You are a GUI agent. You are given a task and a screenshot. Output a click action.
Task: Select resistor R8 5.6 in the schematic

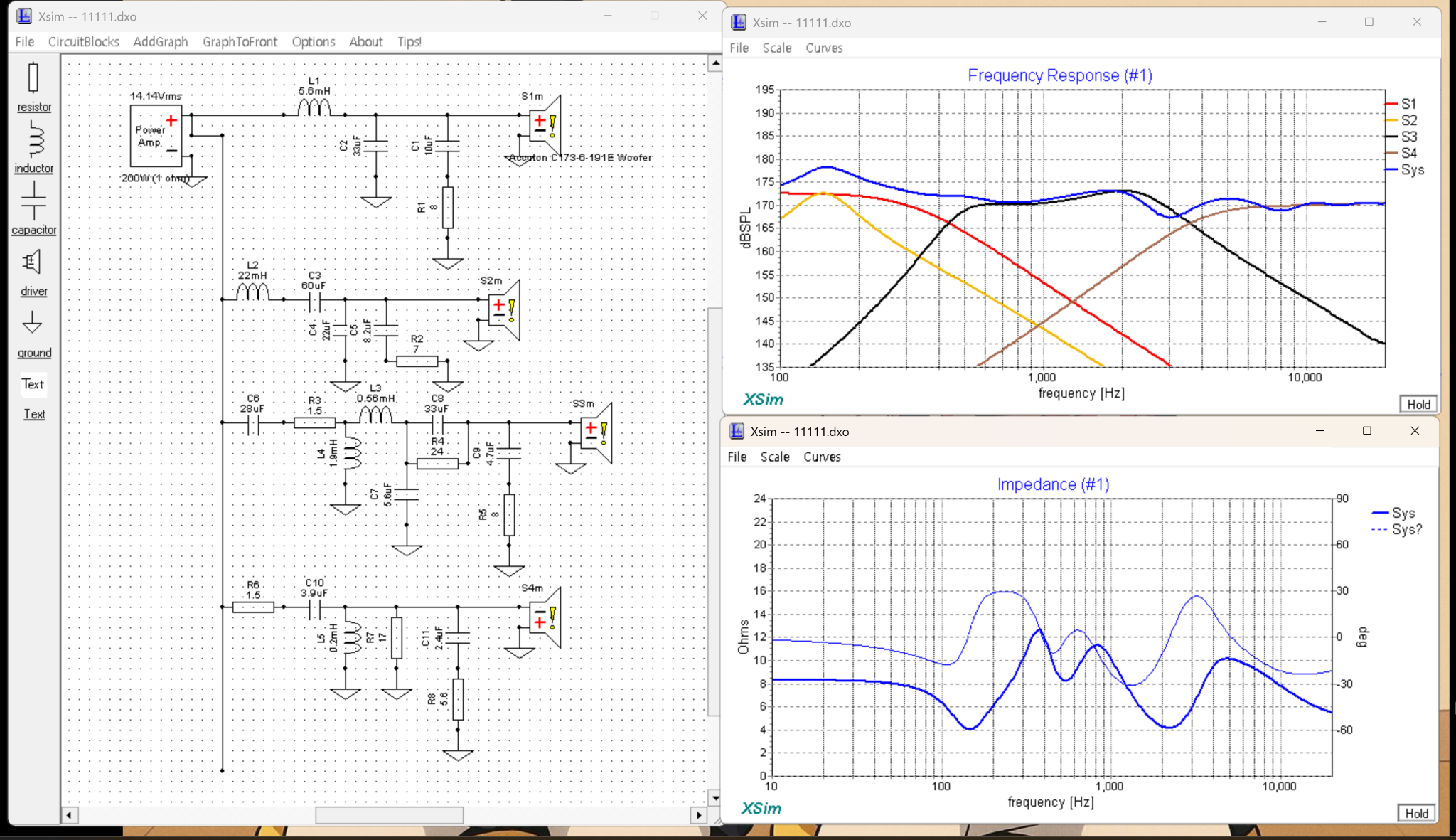pos(457,700)
